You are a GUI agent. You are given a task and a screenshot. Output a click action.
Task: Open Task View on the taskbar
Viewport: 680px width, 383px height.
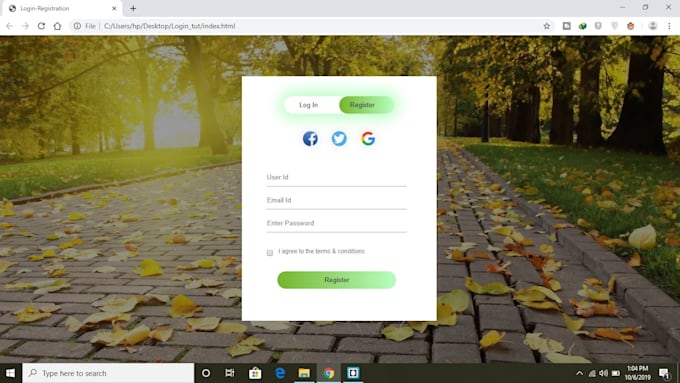[x=230, y=373]
